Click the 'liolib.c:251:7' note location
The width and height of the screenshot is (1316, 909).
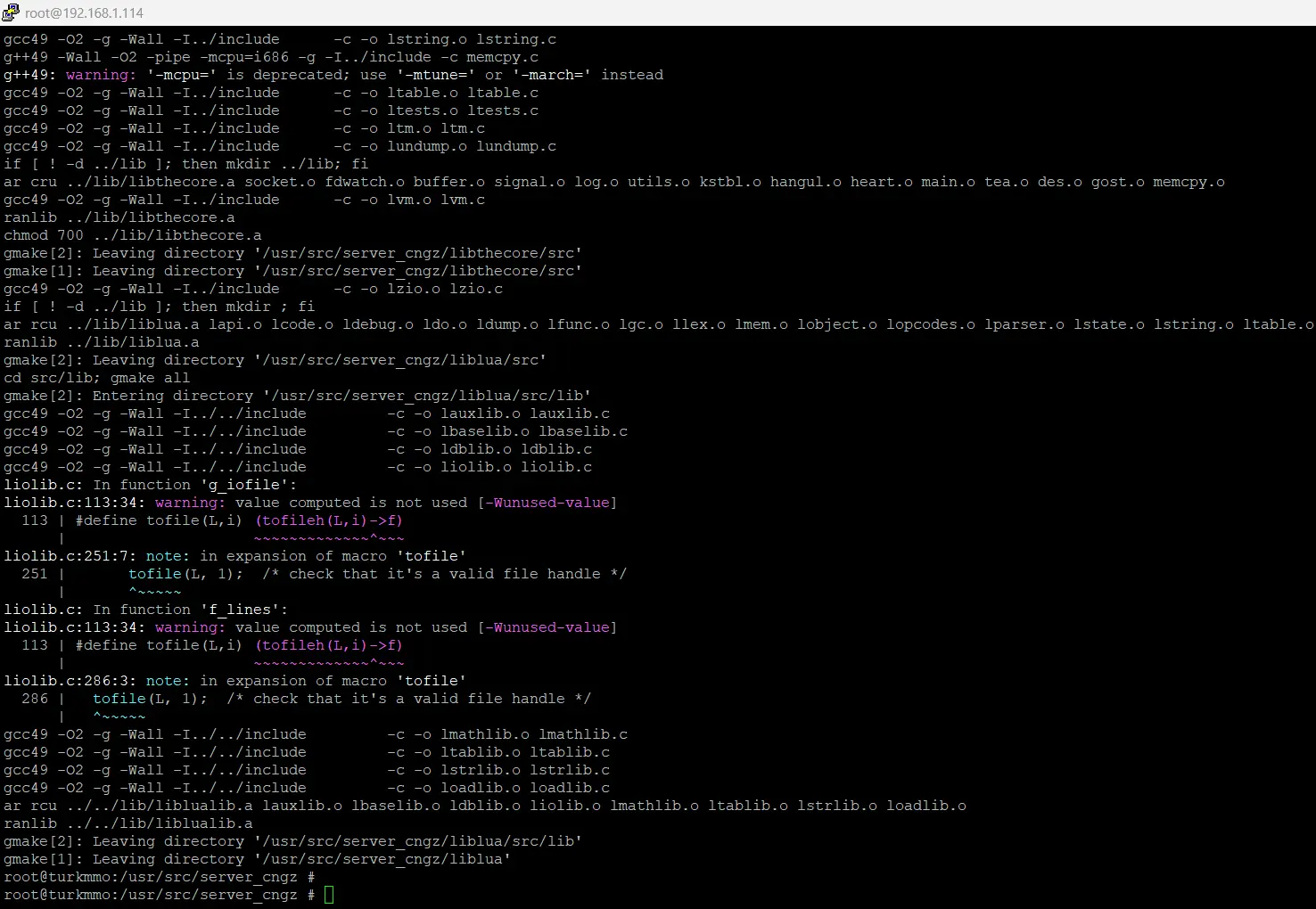pos(70,556)
